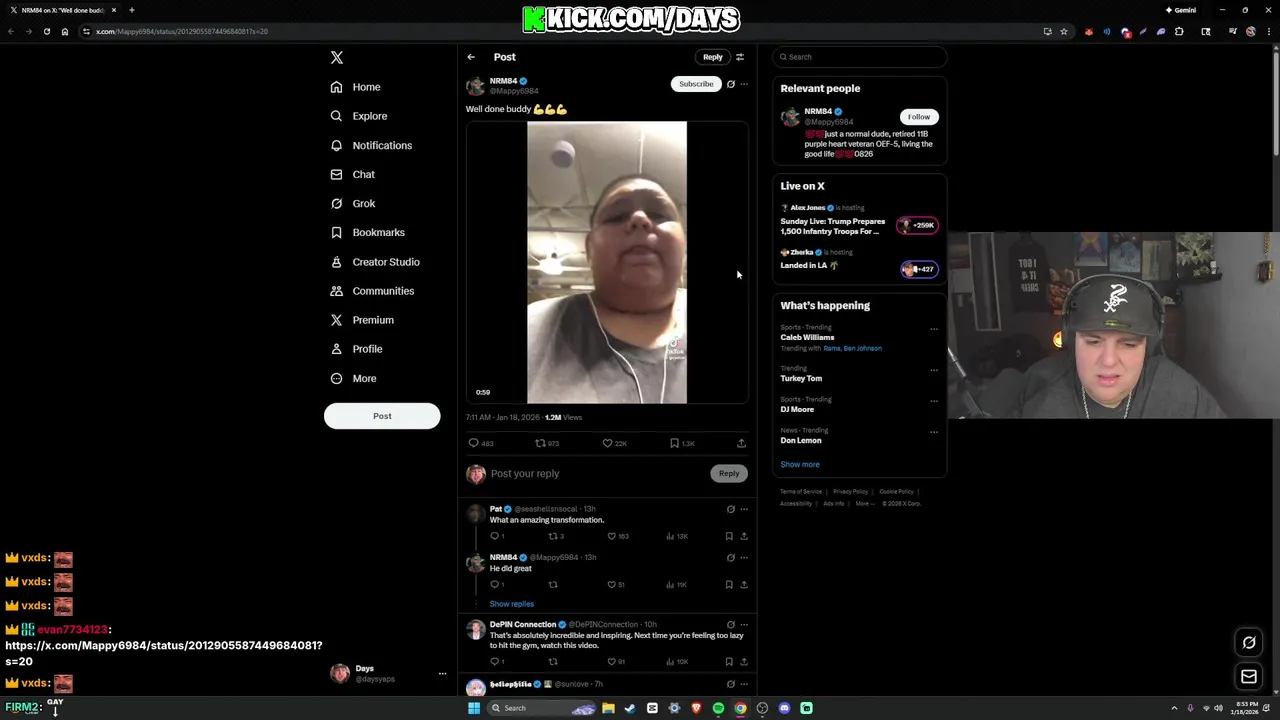Viewport: 1280px width, 720px height.
Task: Click Grok icon on DePIN Connection's reply
Action: coord(731,624)
